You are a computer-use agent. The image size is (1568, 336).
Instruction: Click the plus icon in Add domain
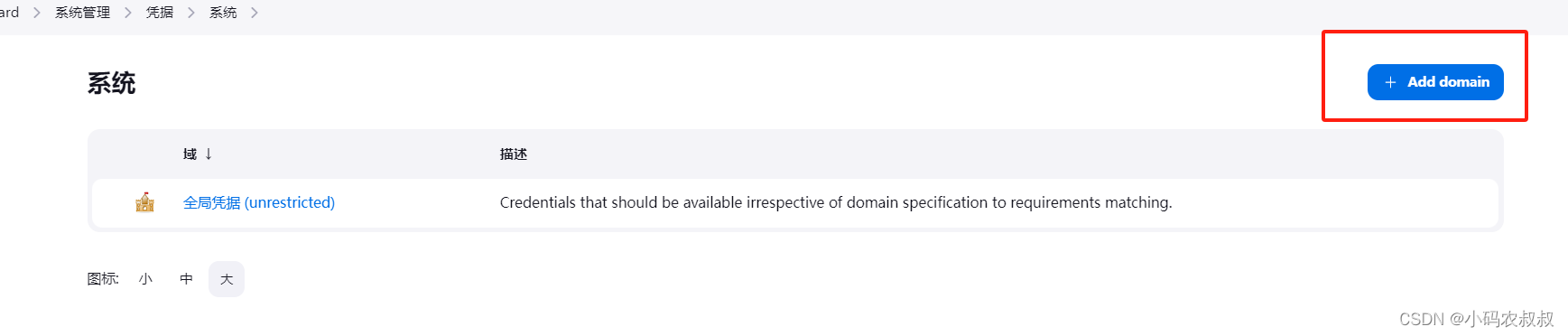coord(1390,82)
